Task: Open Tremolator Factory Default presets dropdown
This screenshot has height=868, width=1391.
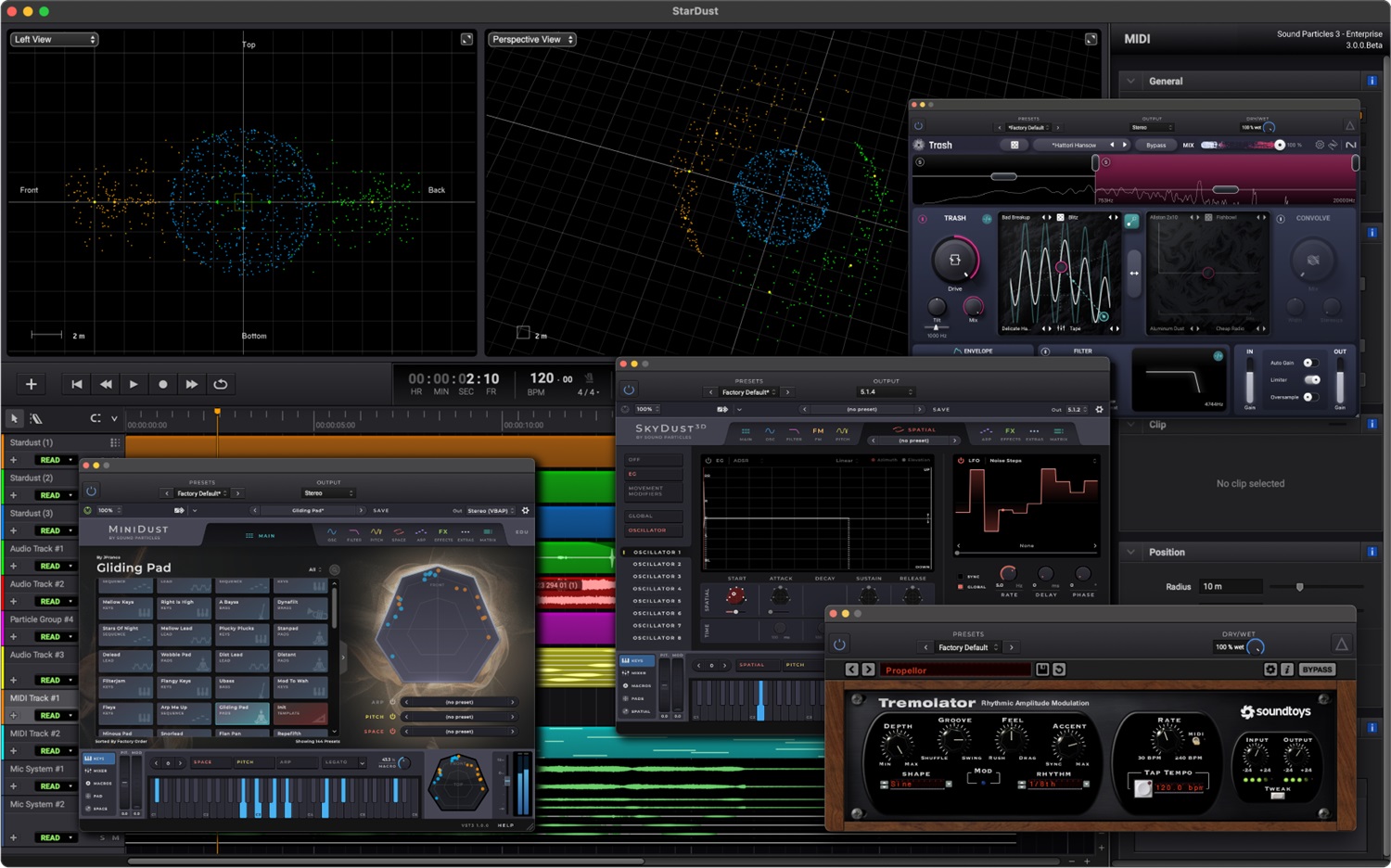Action: [968, 647]
